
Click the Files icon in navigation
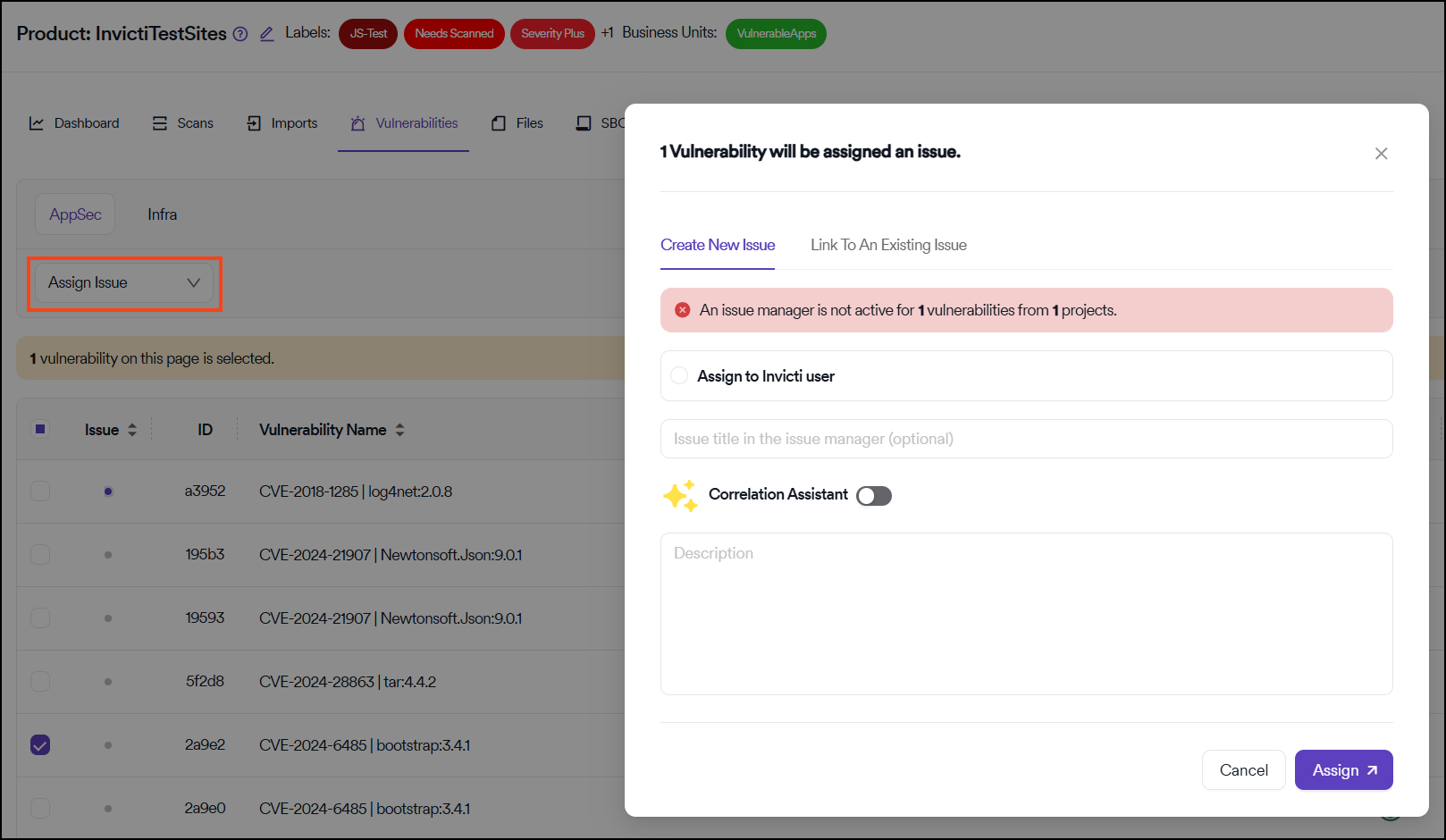point(499,123)
